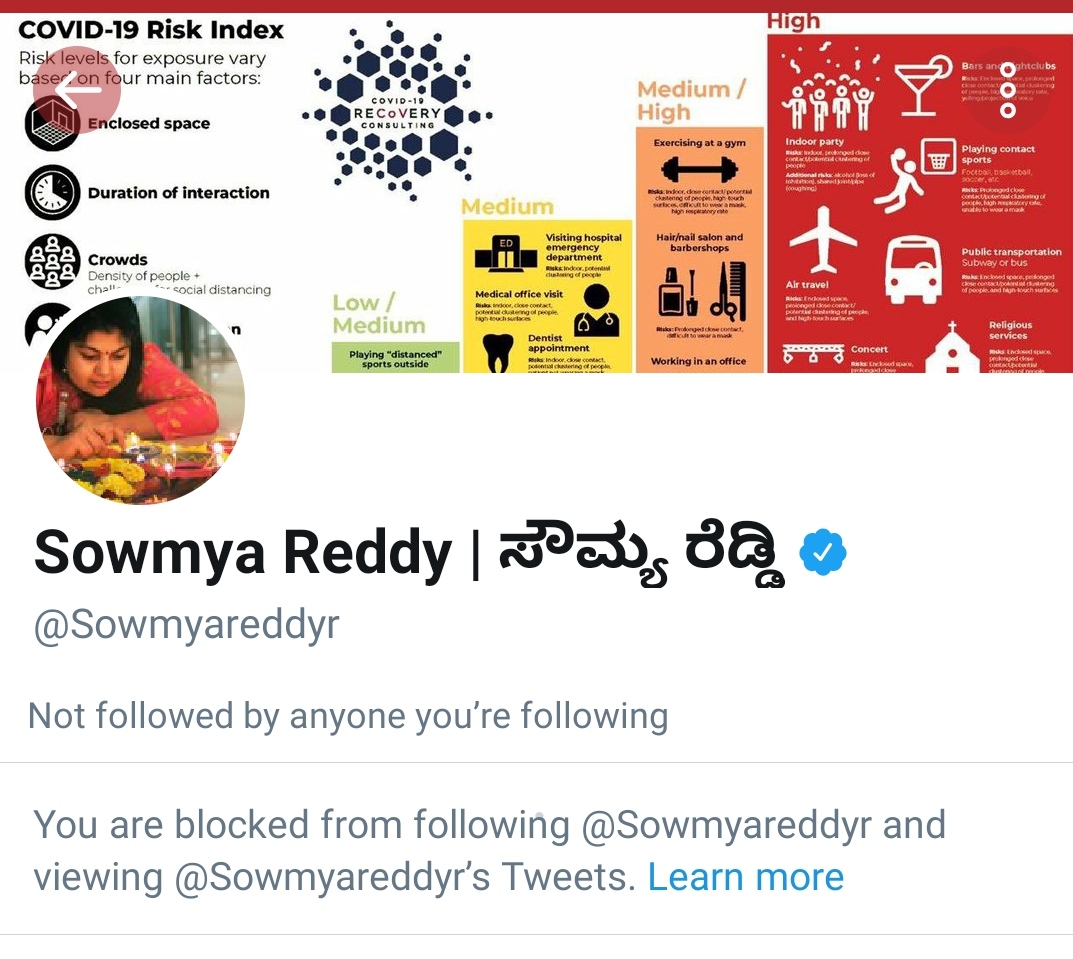The width and height of the screenshot is (1073, 959).
Task: Tap the COVID-19 Recovery Consulting logo
Action: click(x=397, y=110)
